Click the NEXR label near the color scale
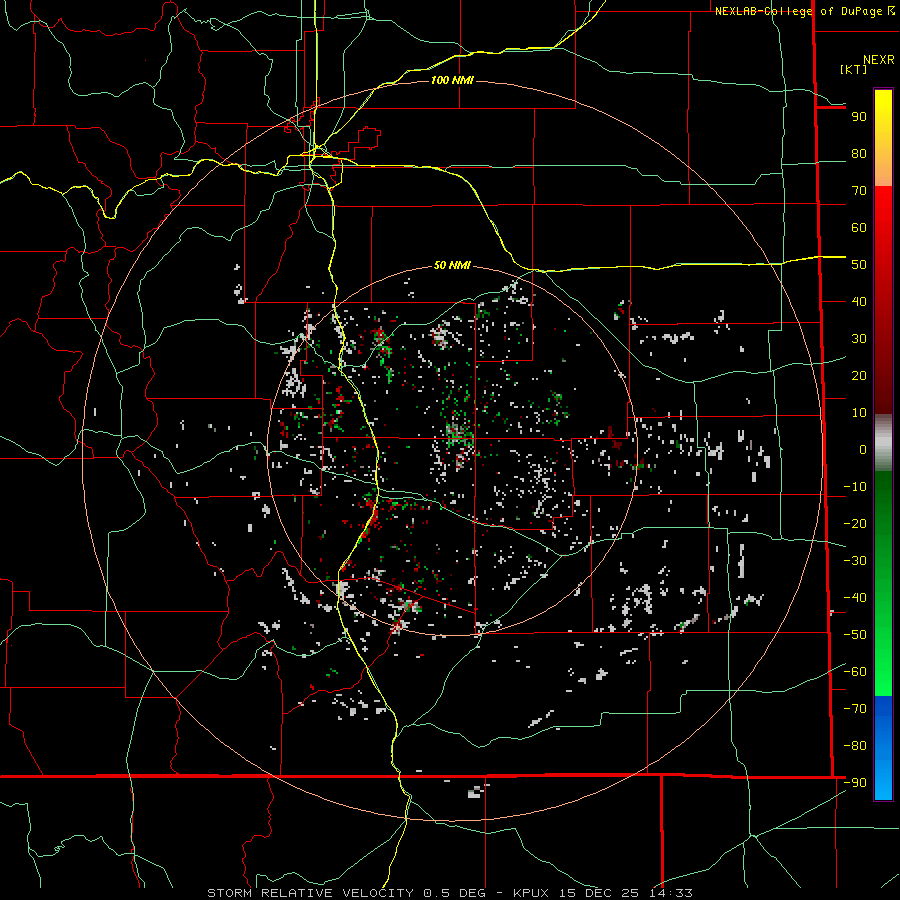900x900 pixels. point(879,60)
